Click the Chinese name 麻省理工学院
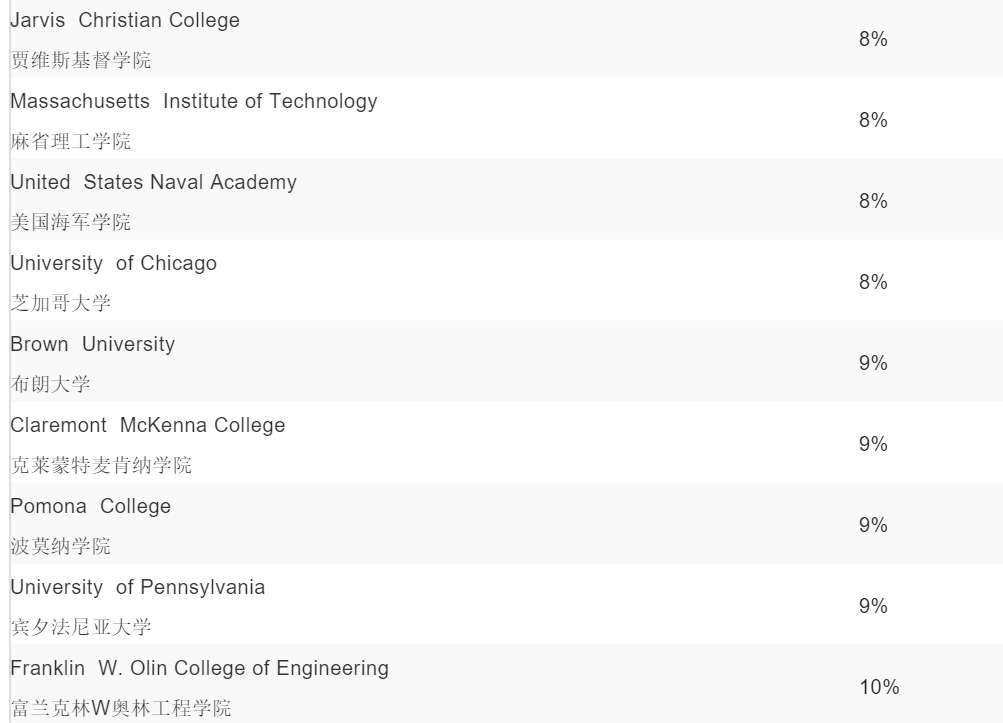Screen dimensions: 1003x723 pyautogui.click(x=70, y=142)
